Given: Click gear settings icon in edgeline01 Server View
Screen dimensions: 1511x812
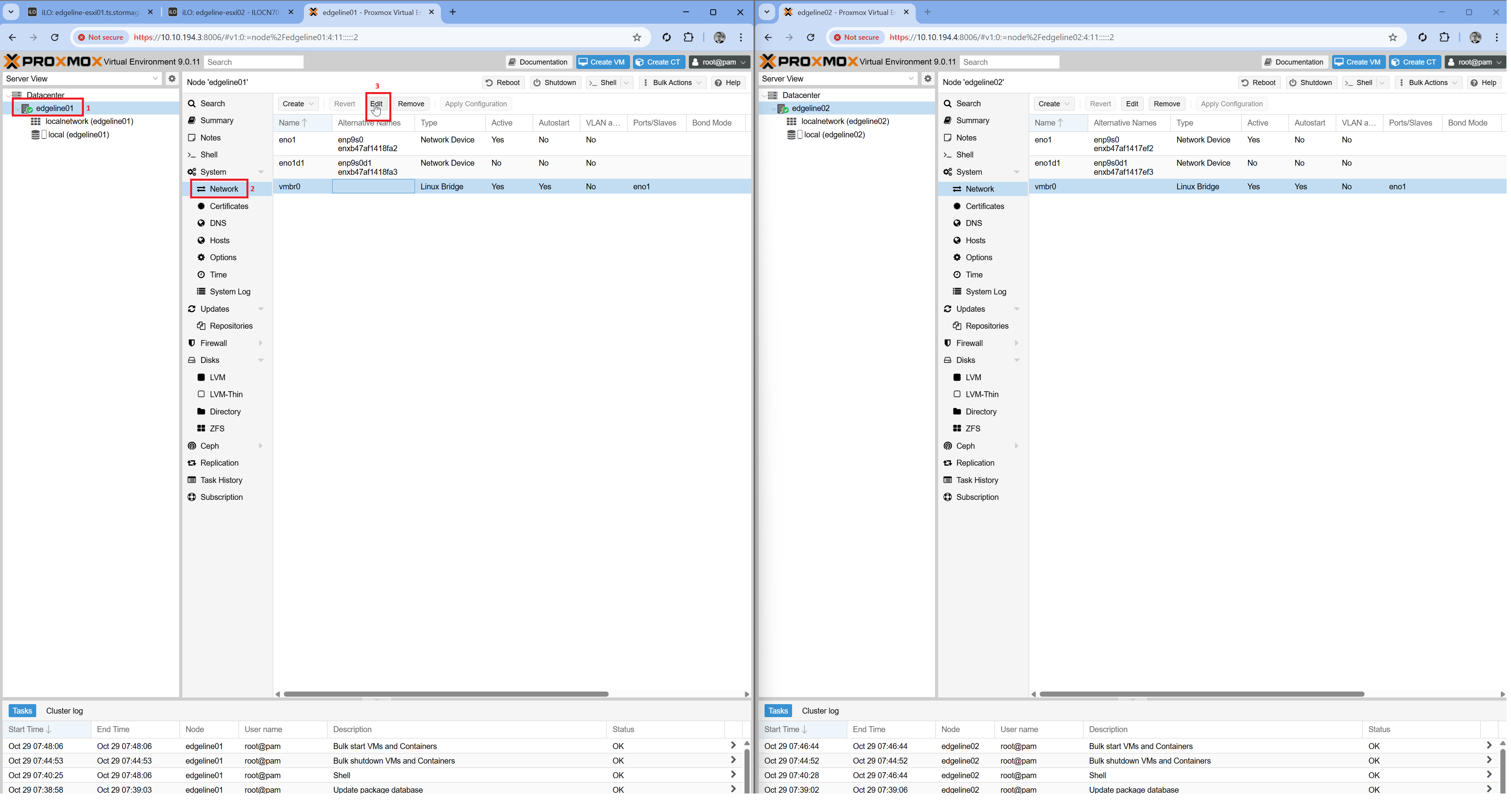Looking at the screenshot, I should point(172,79).
